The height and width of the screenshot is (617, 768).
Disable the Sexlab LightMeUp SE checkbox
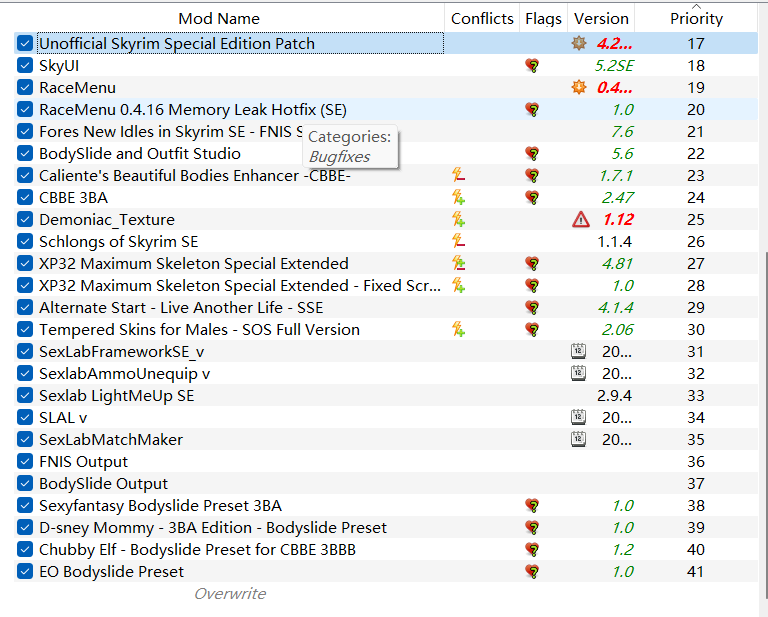click(24, 395)
